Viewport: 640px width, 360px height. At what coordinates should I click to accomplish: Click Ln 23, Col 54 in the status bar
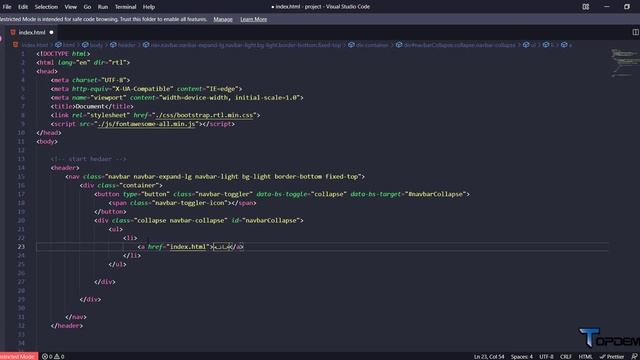(x=489, y=356)
